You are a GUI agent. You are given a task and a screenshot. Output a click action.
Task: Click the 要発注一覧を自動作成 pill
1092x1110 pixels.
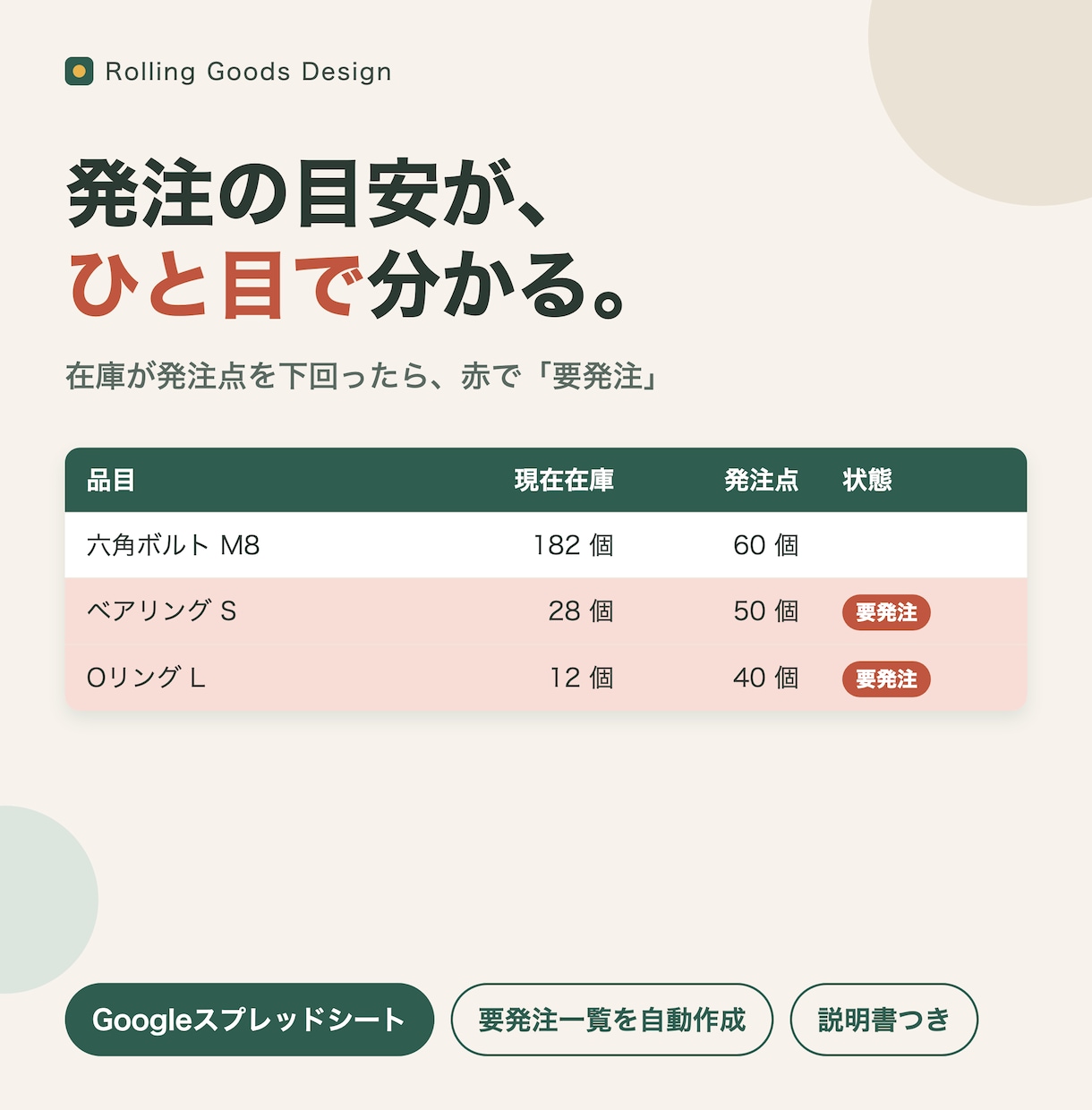(x=611, y=1020)
